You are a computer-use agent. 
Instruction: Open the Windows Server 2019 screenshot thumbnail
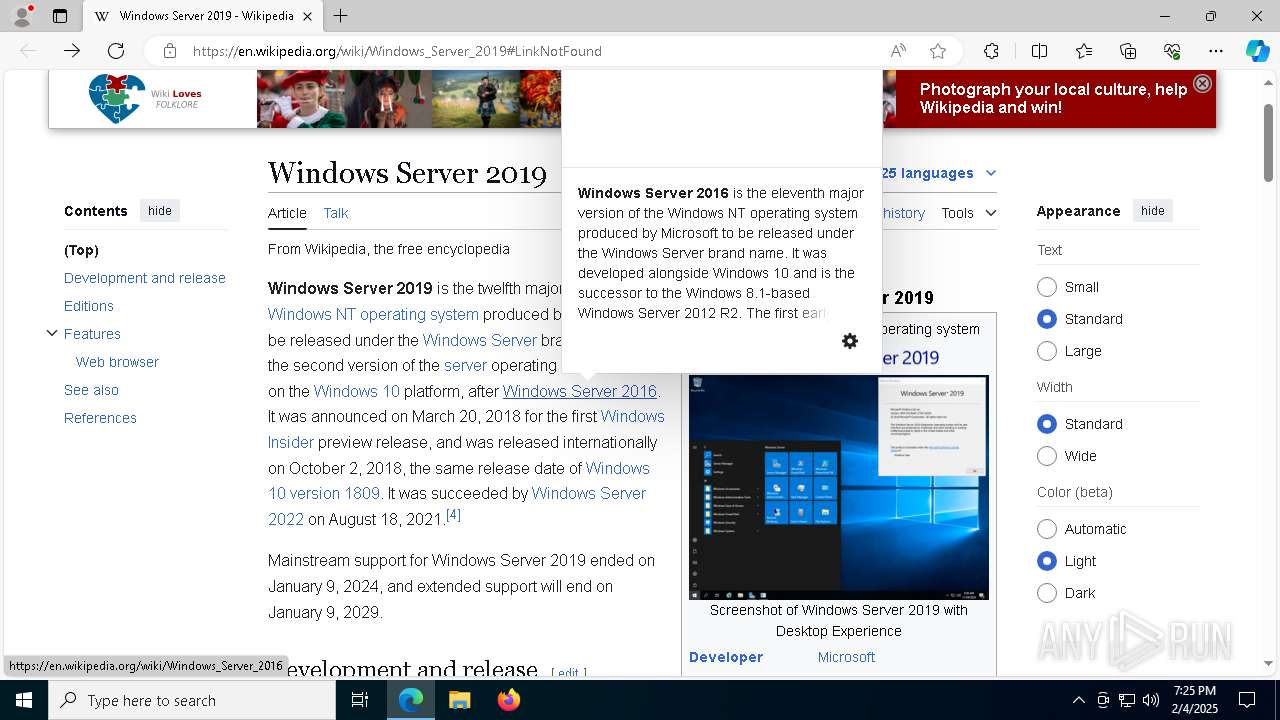pyautogui.click(x=839, y=487)
